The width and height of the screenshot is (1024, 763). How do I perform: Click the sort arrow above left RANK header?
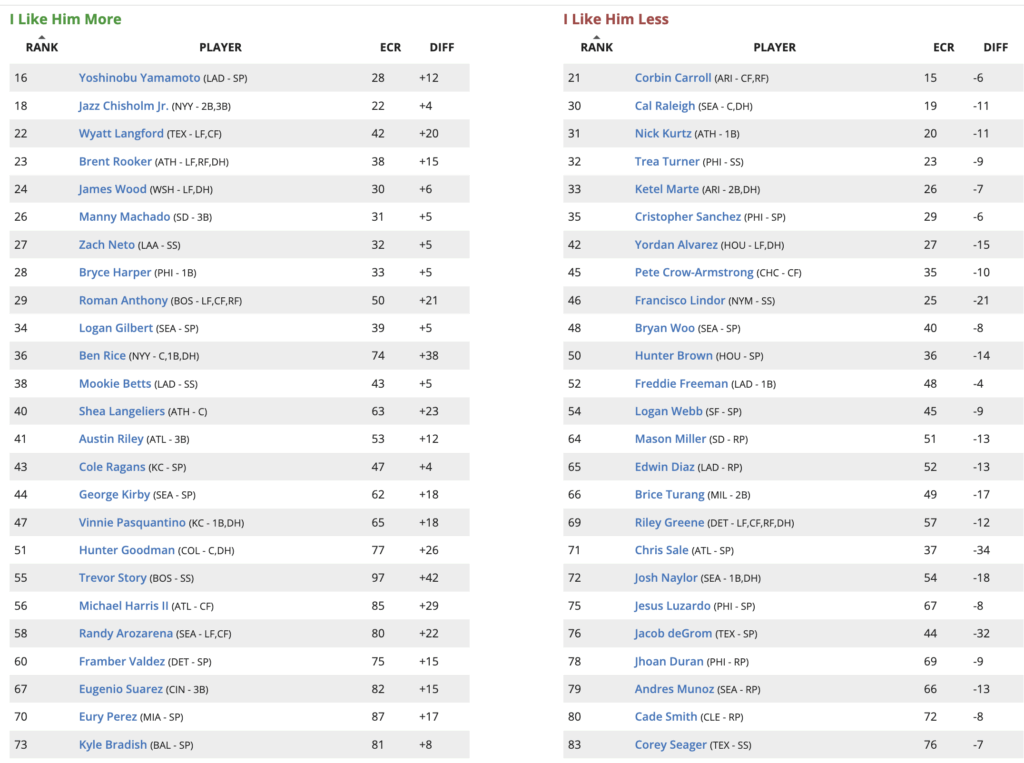42,37
